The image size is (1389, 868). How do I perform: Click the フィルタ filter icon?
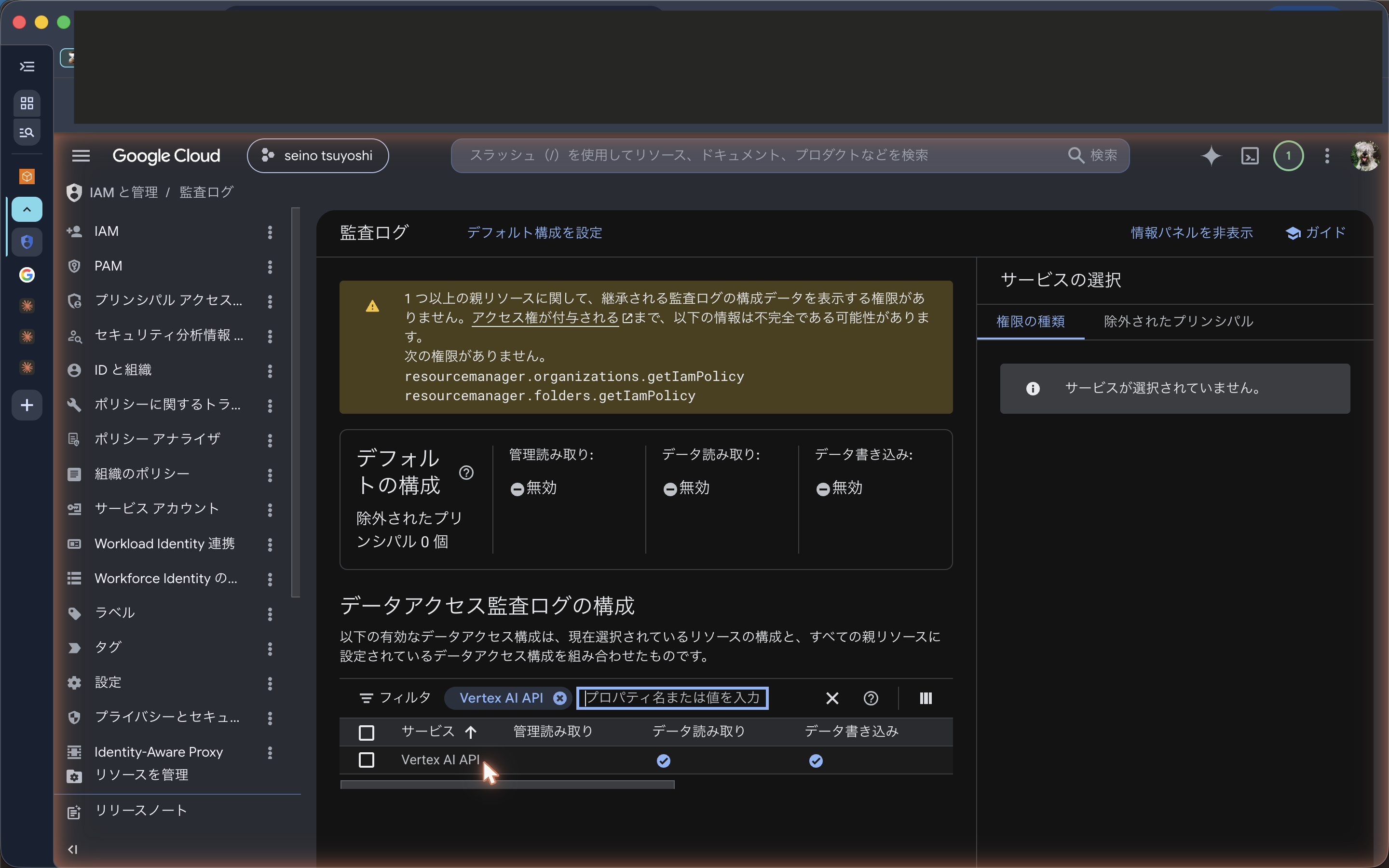click(x=366, y=698)
